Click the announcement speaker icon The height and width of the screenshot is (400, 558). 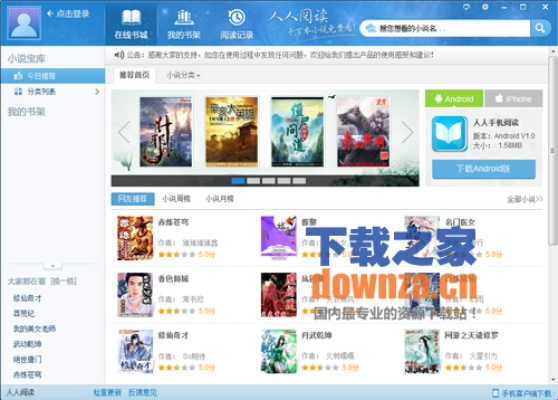tap(119, 55)
